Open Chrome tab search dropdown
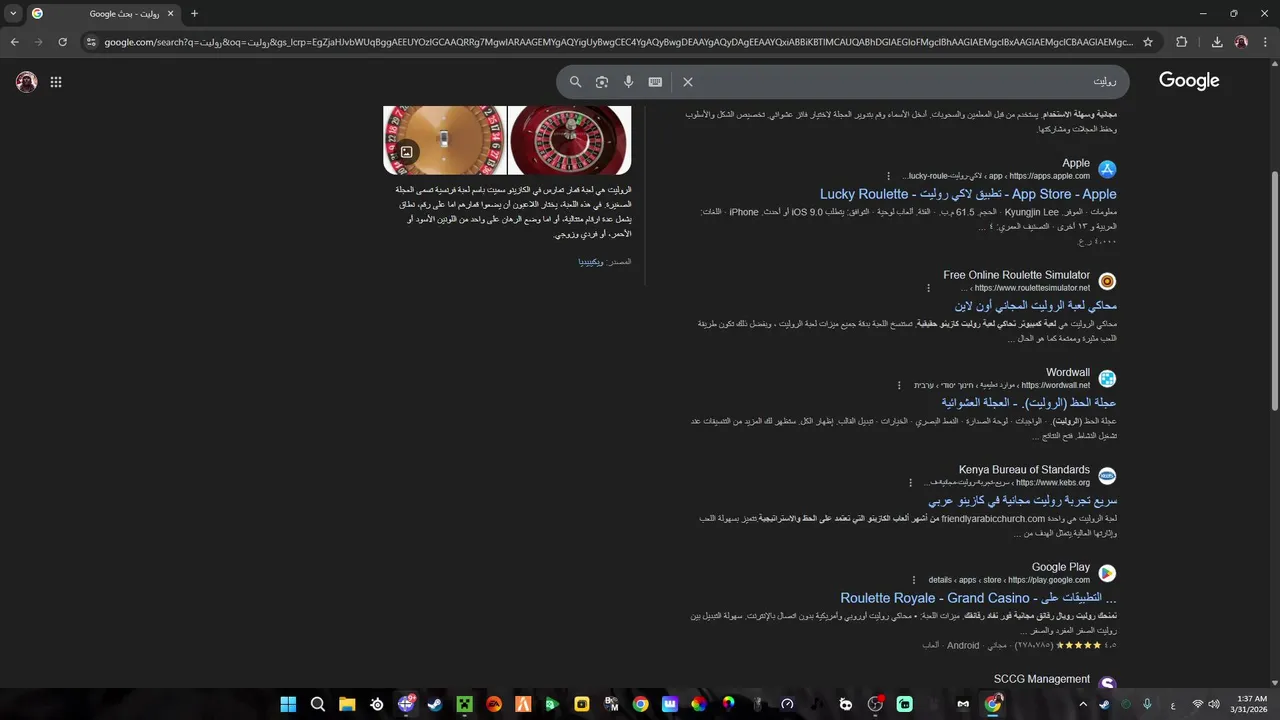Image resolution: width=1280 pixels, height=720 pixels. pyautogui.click(x=13, y=14)
